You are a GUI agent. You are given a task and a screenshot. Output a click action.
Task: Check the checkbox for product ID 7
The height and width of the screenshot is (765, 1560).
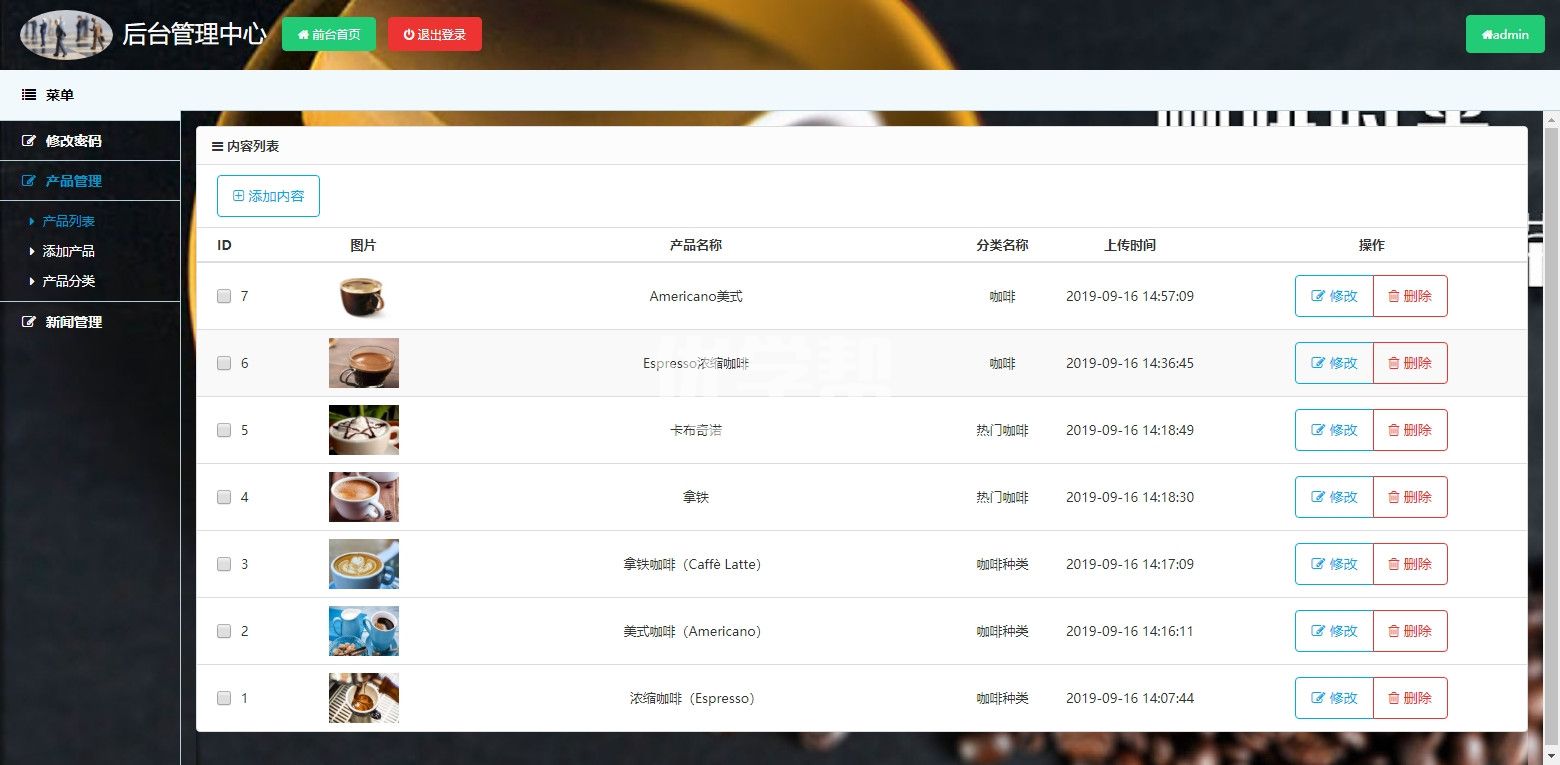coord(224,296)
